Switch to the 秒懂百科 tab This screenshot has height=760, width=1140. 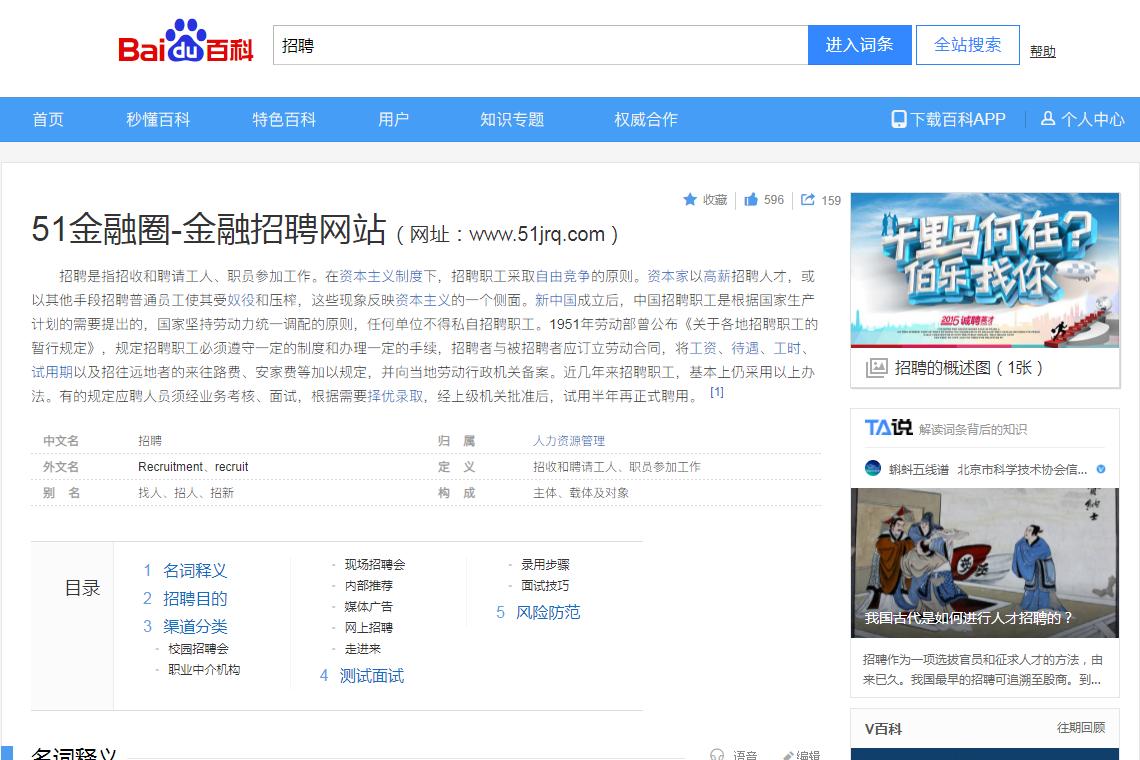pos(158,119)
